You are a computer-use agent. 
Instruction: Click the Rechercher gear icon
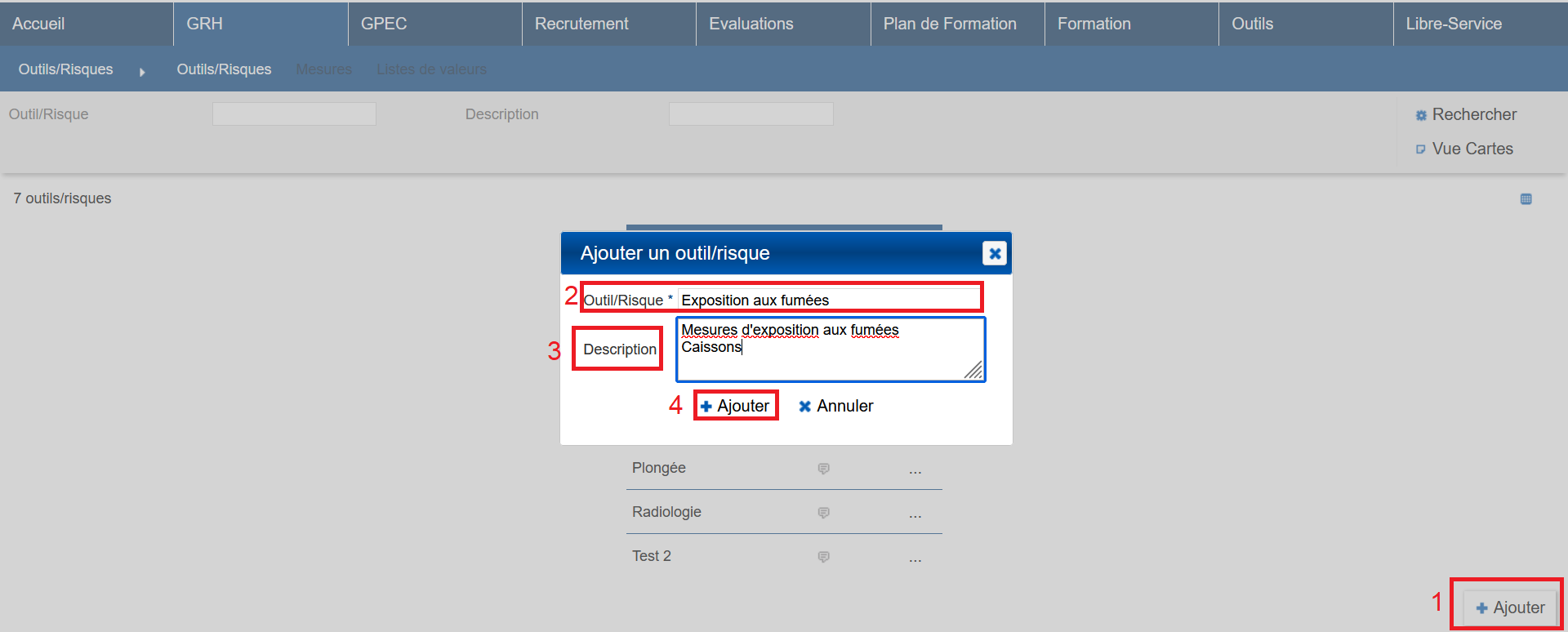[1421, 116]
